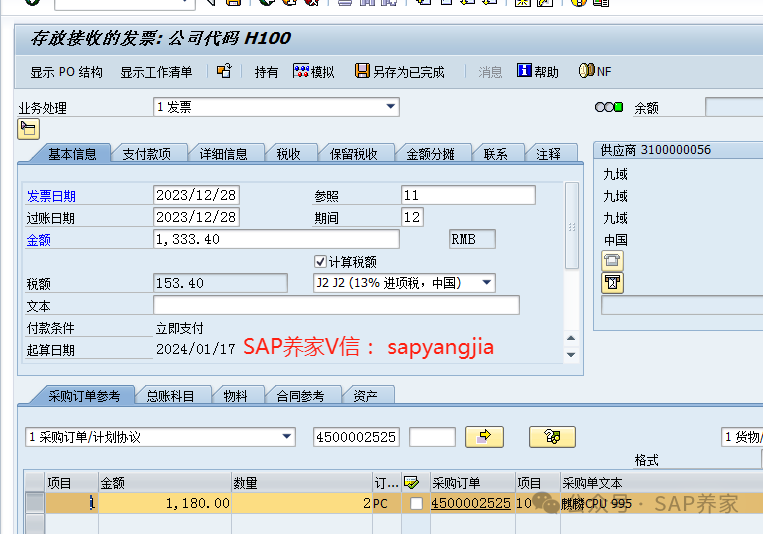Click the balance traffic light indicator

[609, 107]
